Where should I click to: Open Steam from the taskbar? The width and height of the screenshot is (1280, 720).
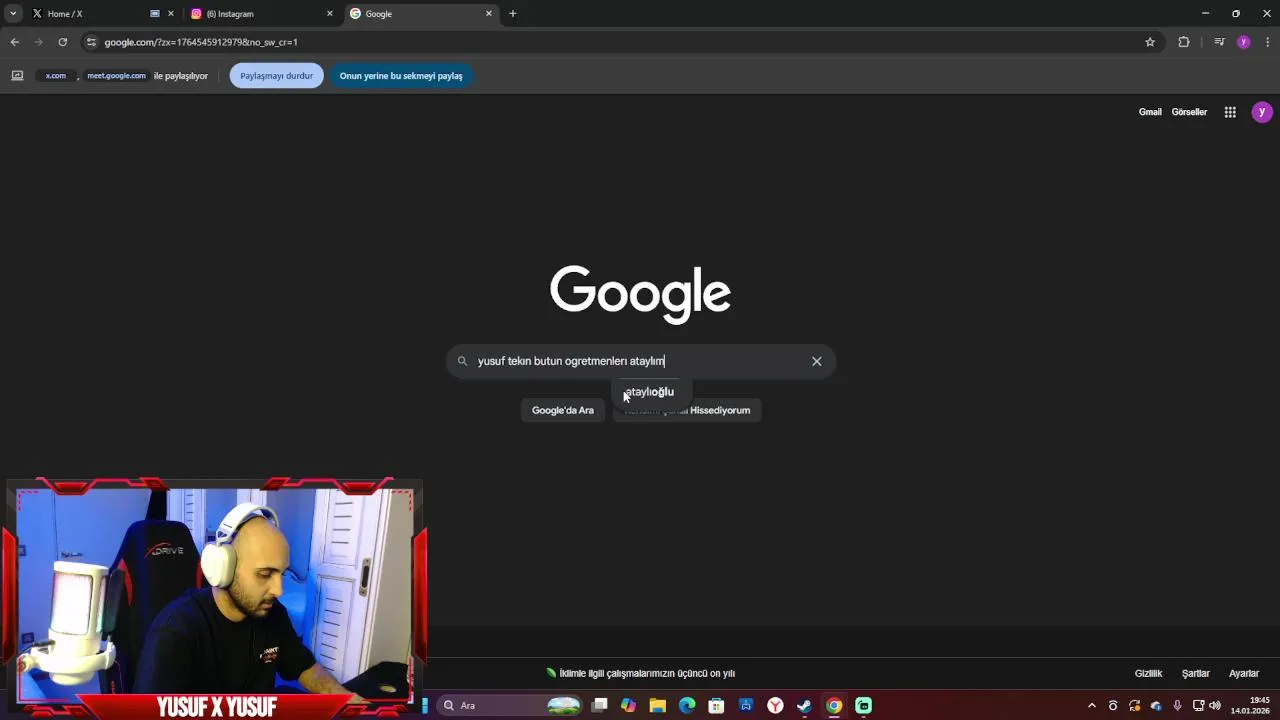point(804,706)
